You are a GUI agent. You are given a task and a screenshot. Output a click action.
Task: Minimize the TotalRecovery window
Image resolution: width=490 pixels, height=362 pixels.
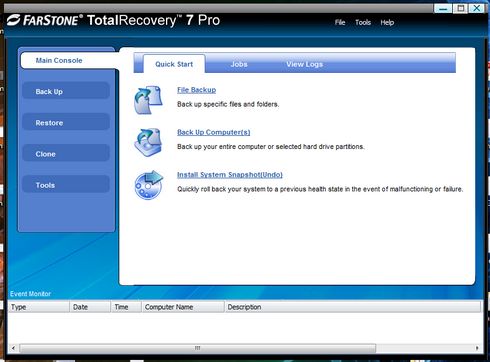(x=443, y=8)
